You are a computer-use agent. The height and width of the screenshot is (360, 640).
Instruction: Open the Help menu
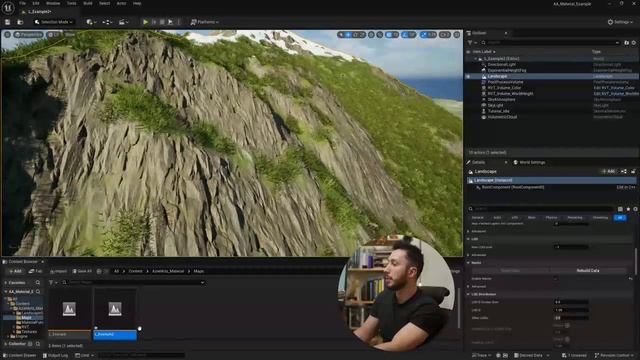137,3
